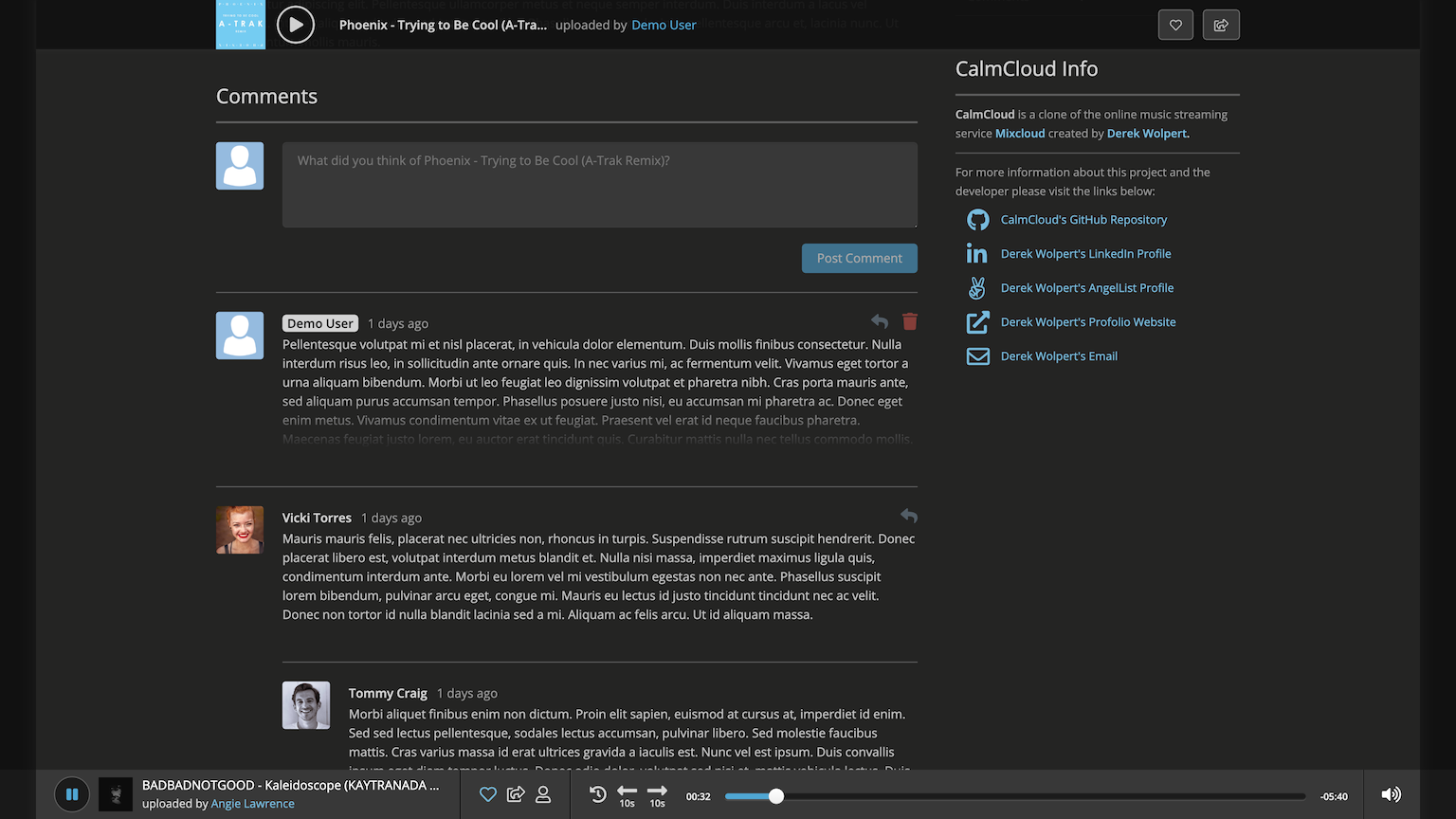Open Derek Wolpert's AngelList Profile link
The image size is (1456, 819).
pos(1087,288)
